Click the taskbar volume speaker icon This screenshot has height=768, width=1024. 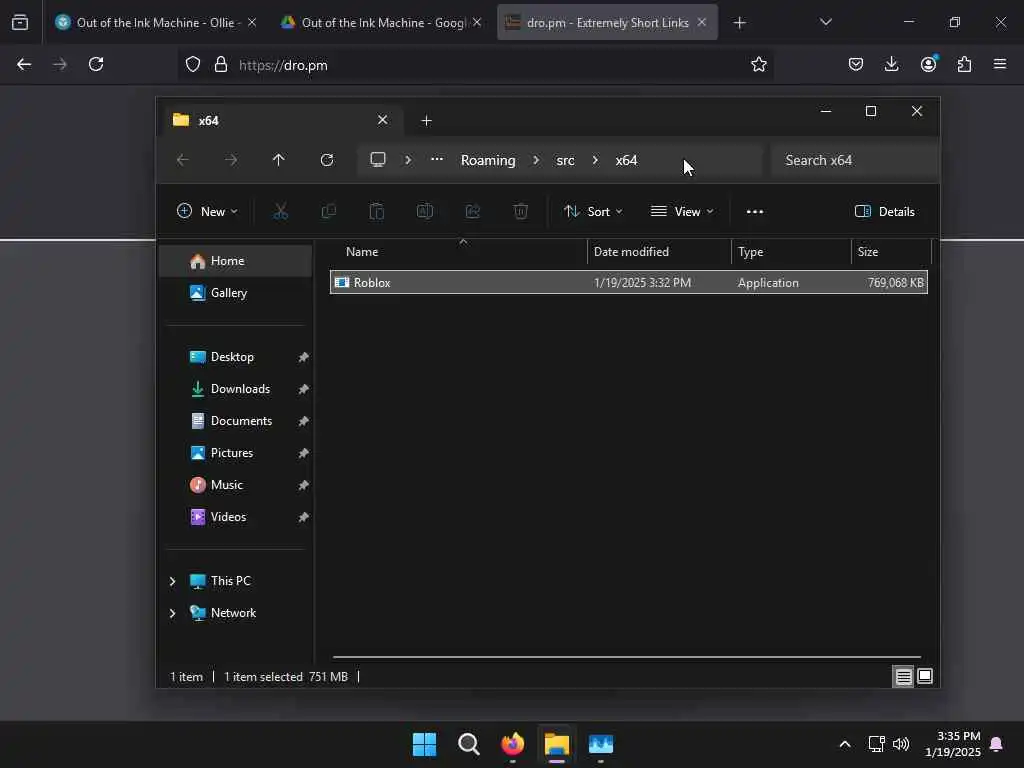click(901, 744)
